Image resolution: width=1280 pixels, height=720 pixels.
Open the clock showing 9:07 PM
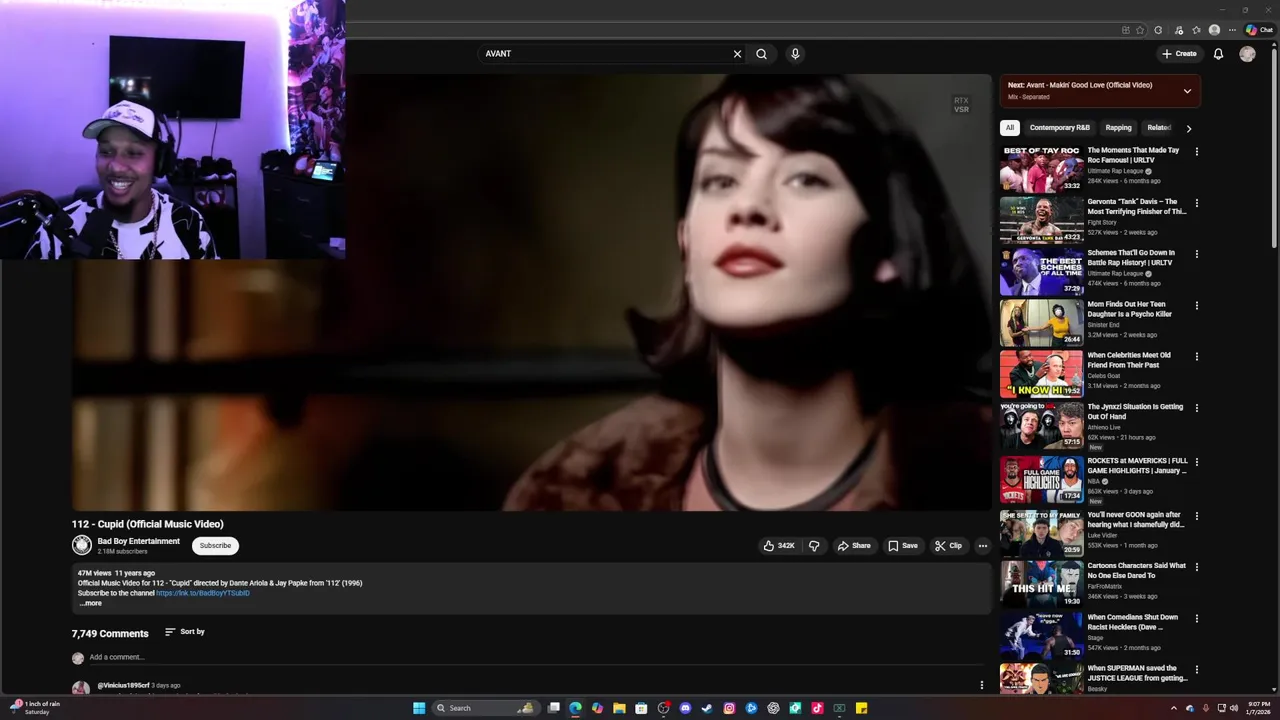coord(1259,708)
